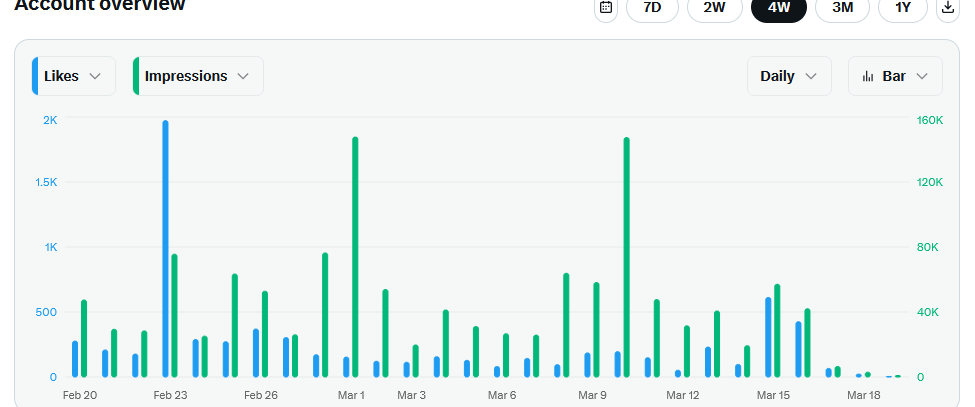Image resolution: width=975 pixels, height=407 pixels.
Task: Click the green Impressions bar at Mar 1
Action: pos(355,257)
